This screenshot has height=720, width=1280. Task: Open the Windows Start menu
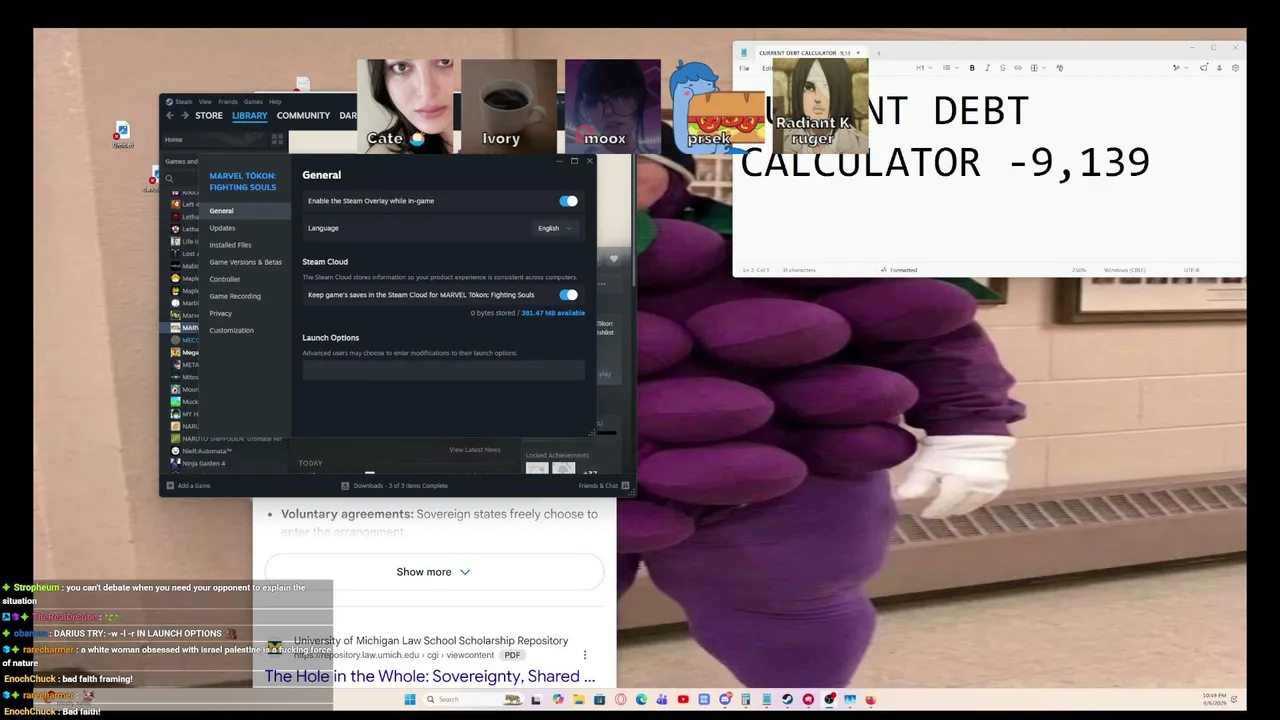click(410, 700)
